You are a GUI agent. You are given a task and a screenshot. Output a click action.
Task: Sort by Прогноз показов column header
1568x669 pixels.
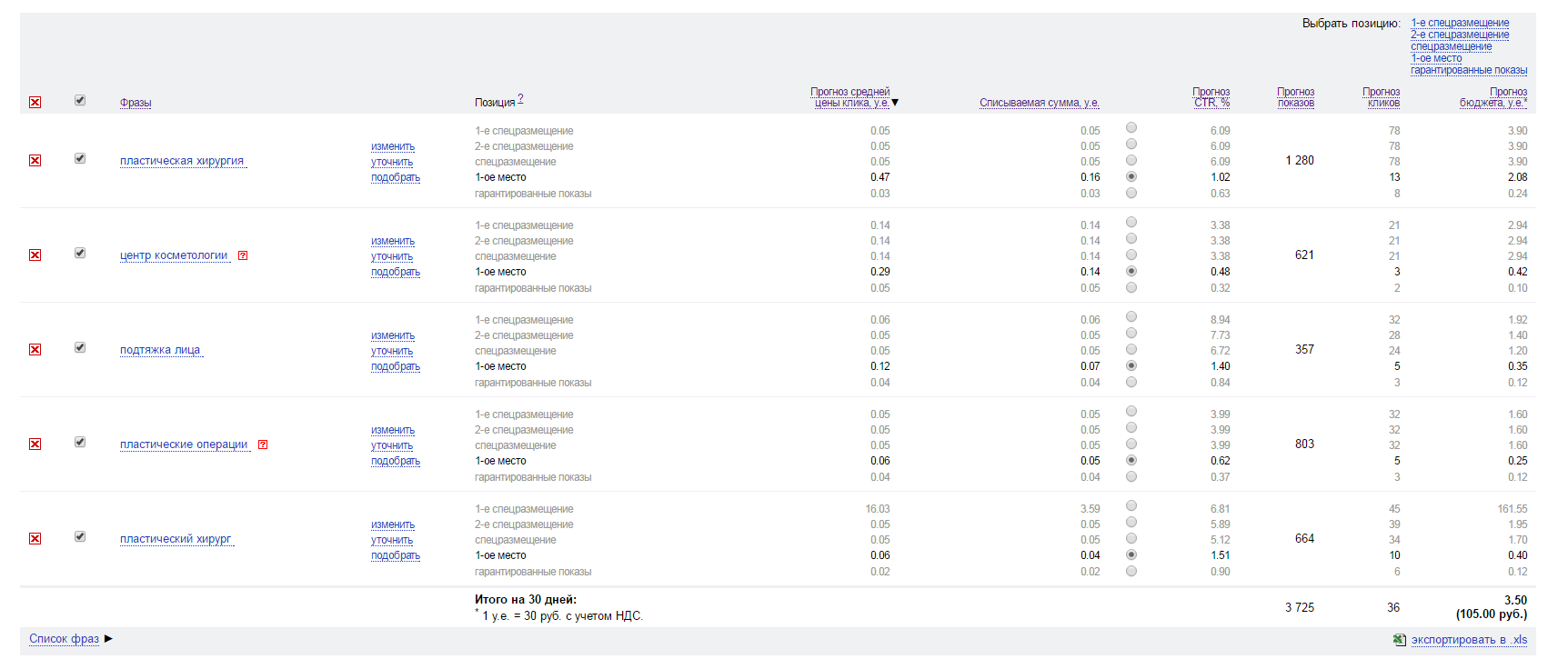pyautogui.click(x=1296, y=97)
